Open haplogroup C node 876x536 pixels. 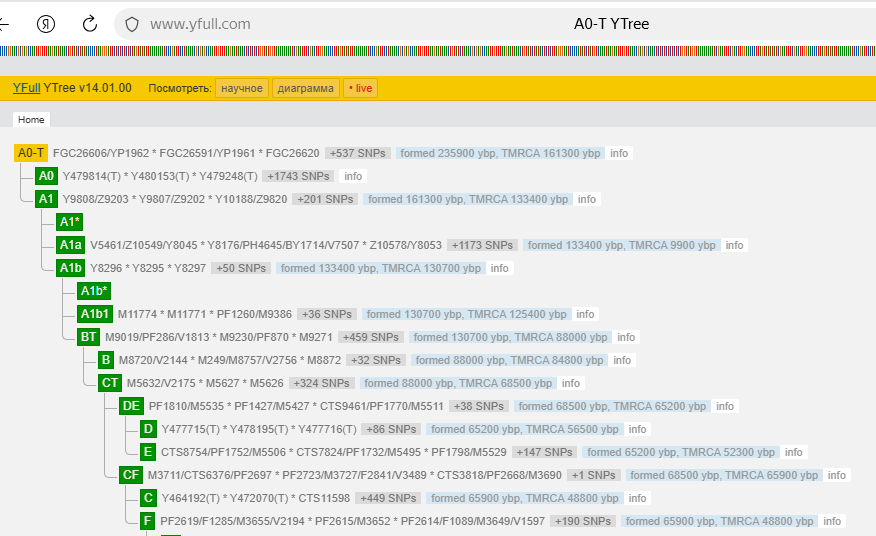(x=148, y=498)
